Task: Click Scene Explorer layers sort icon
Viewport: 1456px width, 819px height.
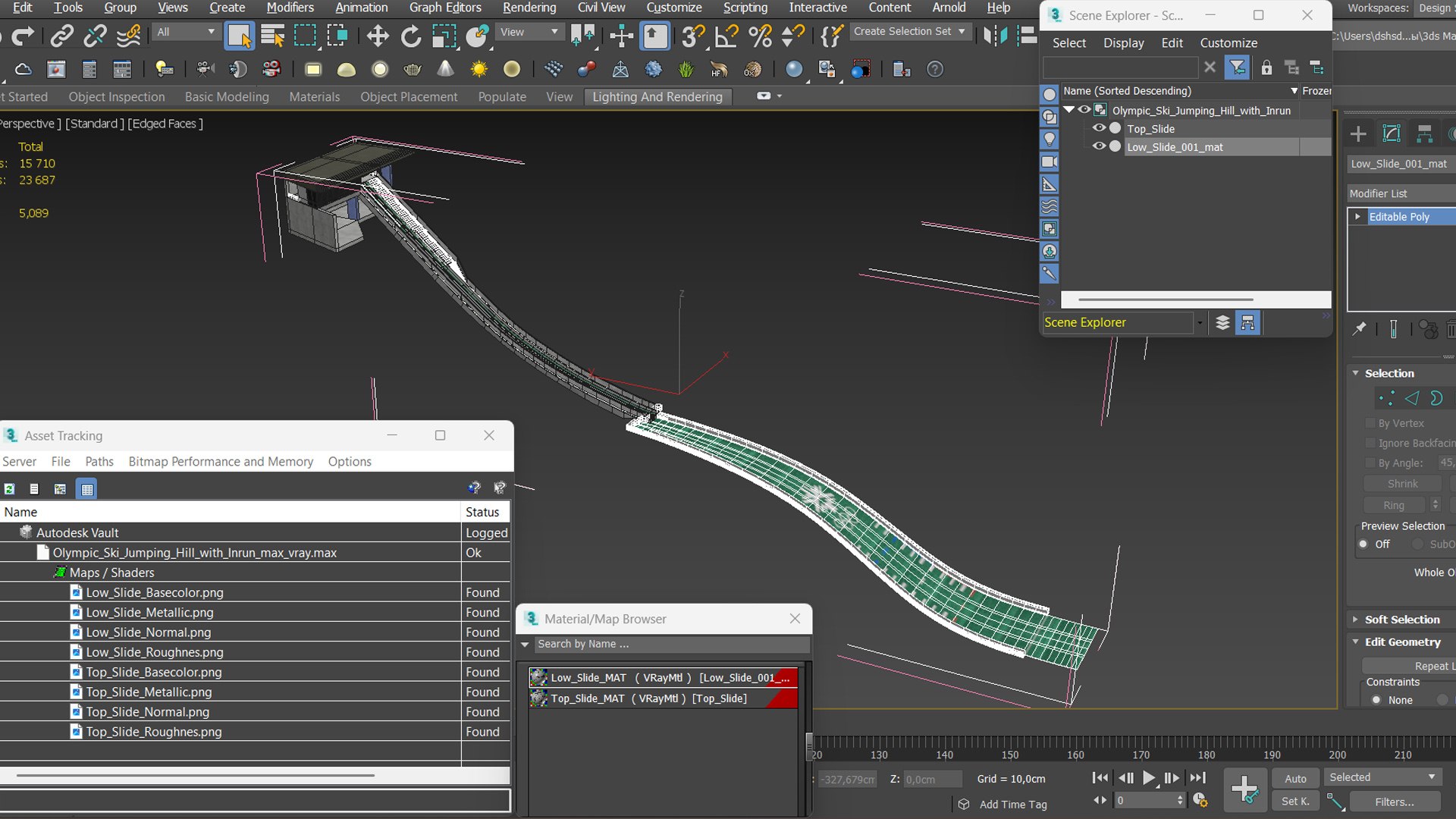Action: [x=1222, y=323]
